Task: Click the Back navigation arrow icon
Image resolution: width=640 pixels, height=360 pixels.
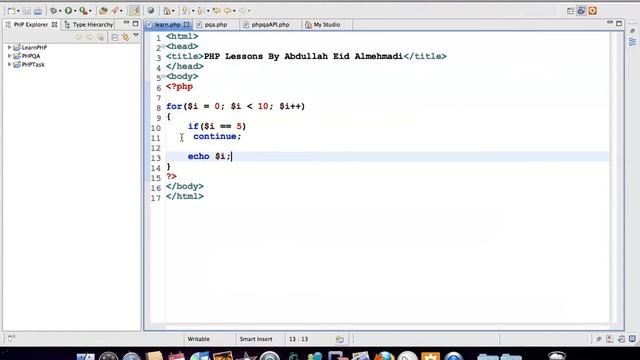Action: 228,11
